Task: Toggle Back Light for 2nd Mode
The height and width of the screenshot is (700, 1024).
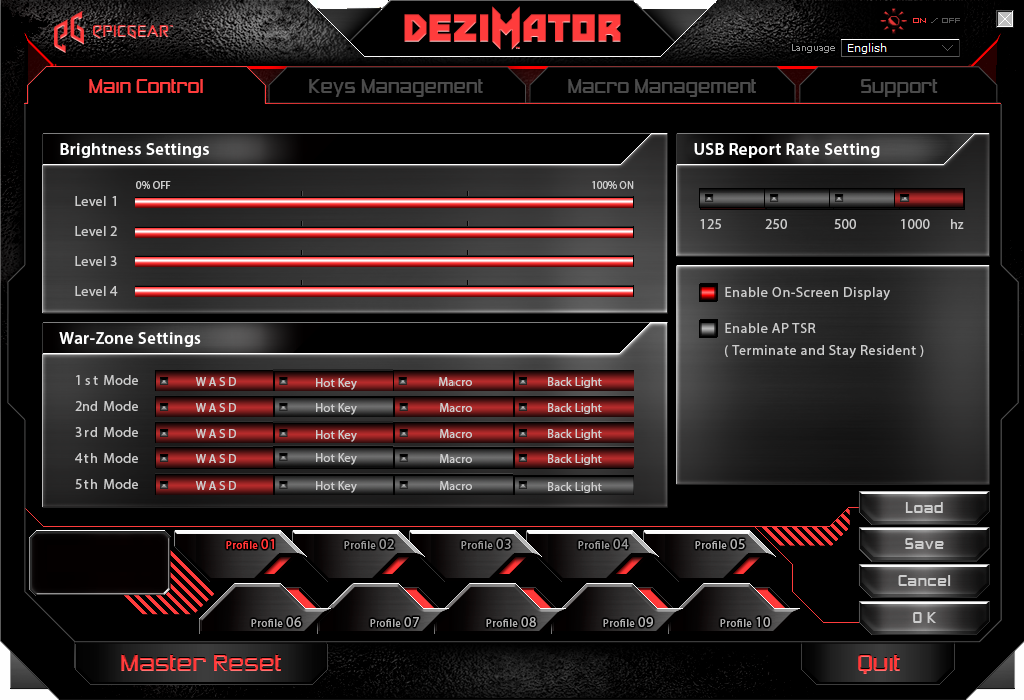Action: click(574, 407)
